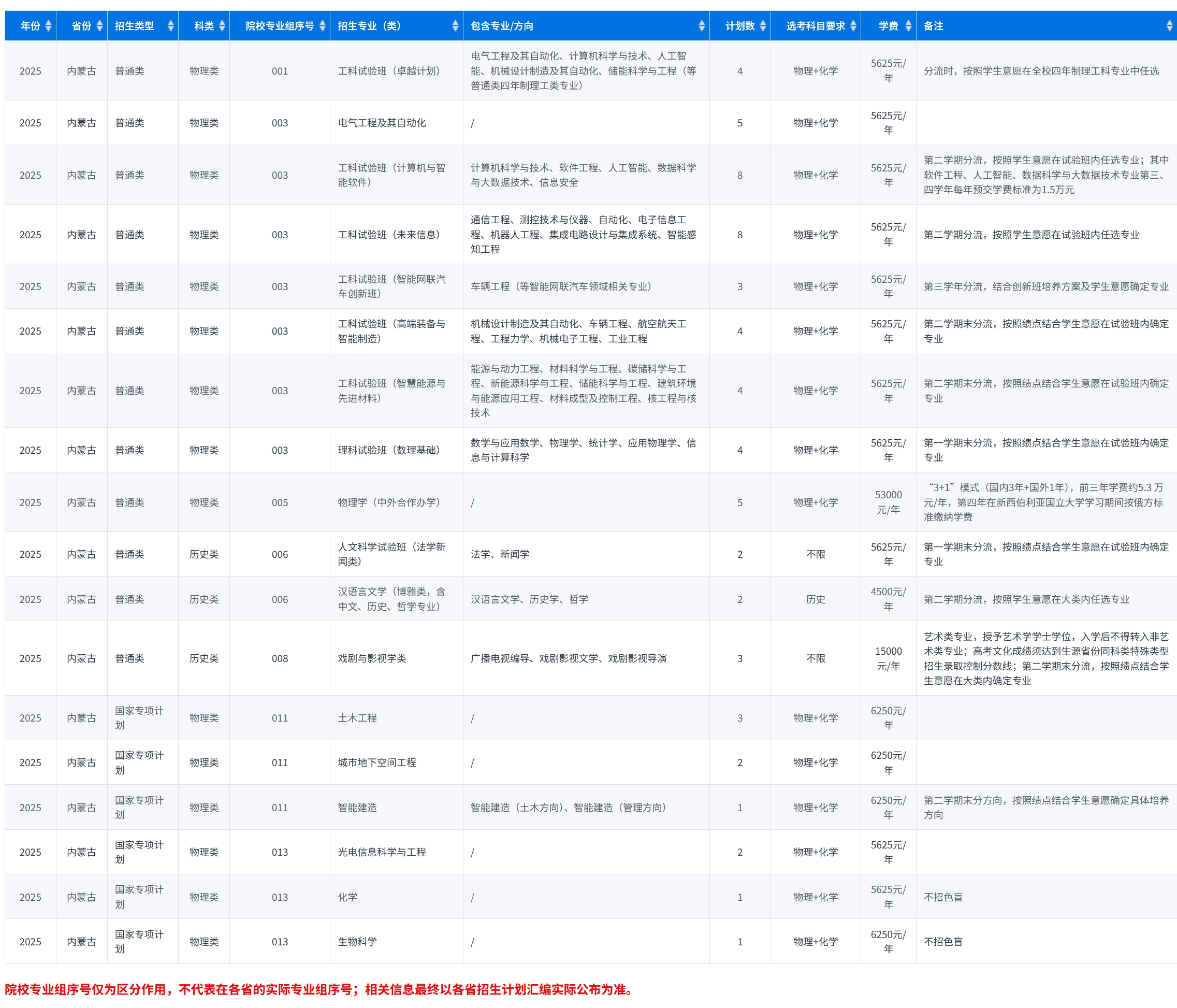Click sort arrows in 年份 column header
The height and width of the screenshot is (1008, 1177).
click(x=48, y=25)
